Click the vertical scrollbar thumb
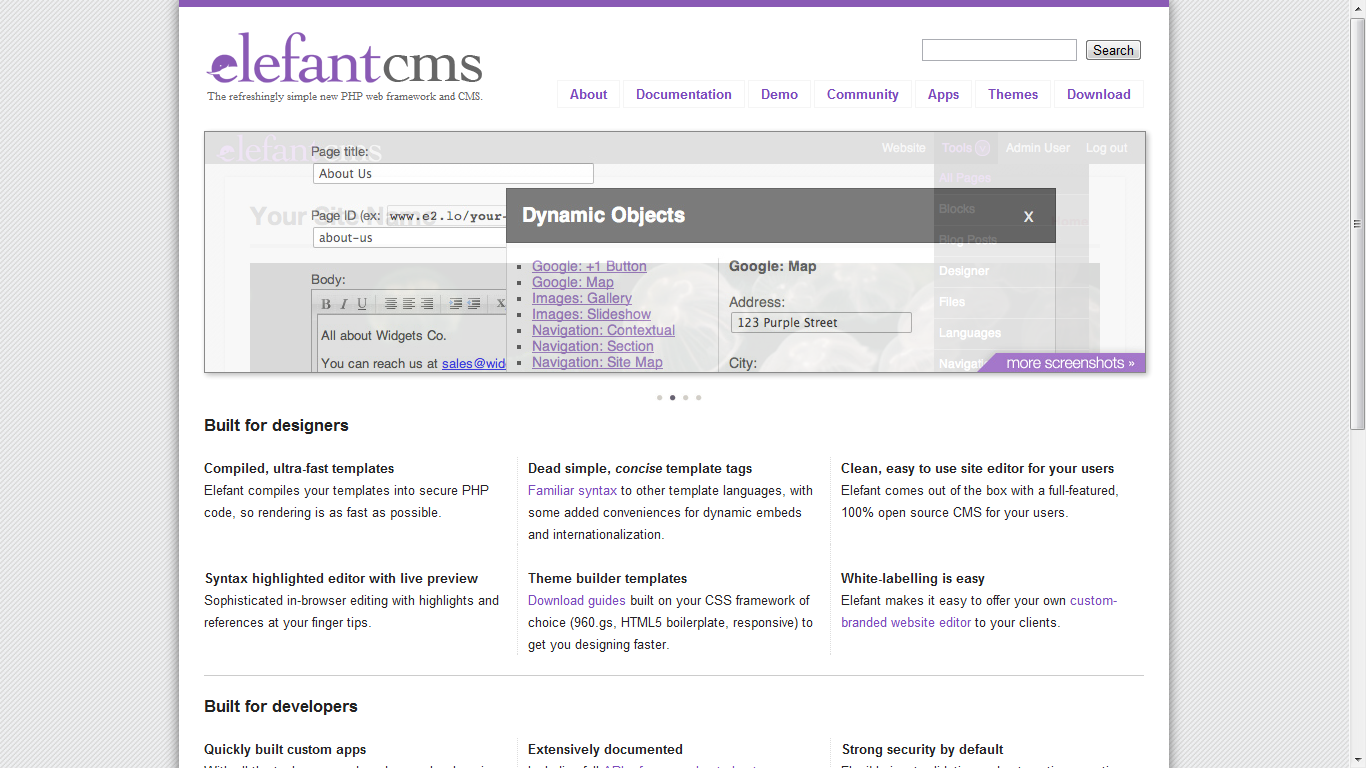This screenshot has width=1366, height=768. click(1357, 224)
